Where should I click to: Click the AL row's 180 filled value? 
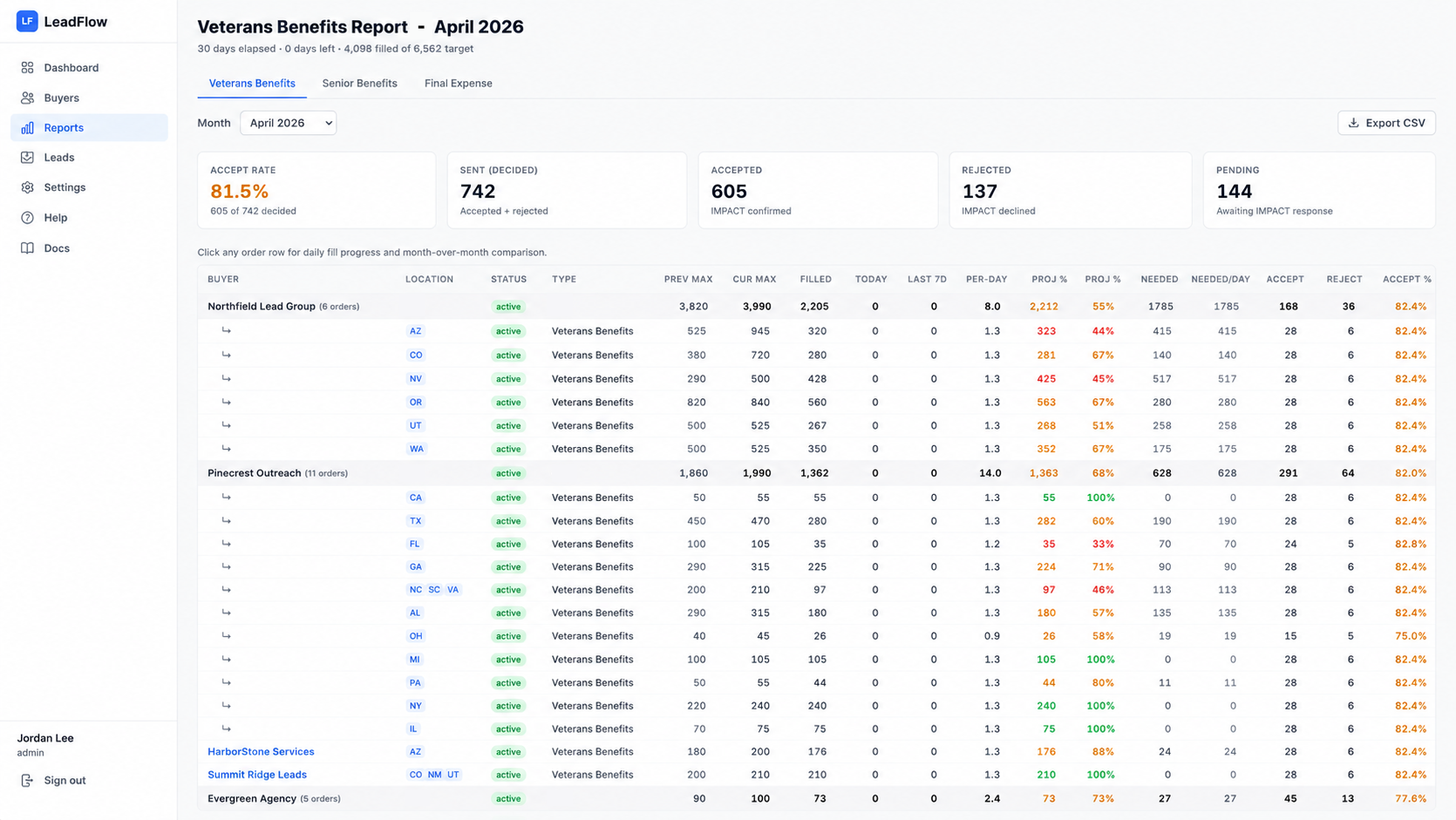[817, 613]
